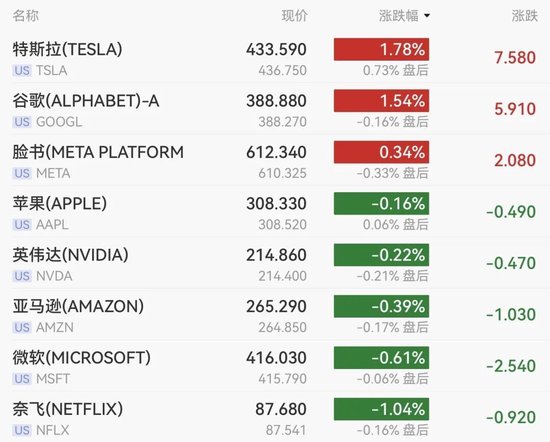
Task: Toggle sort order via 涨跌幅 arrow
Action: point(427,16)
